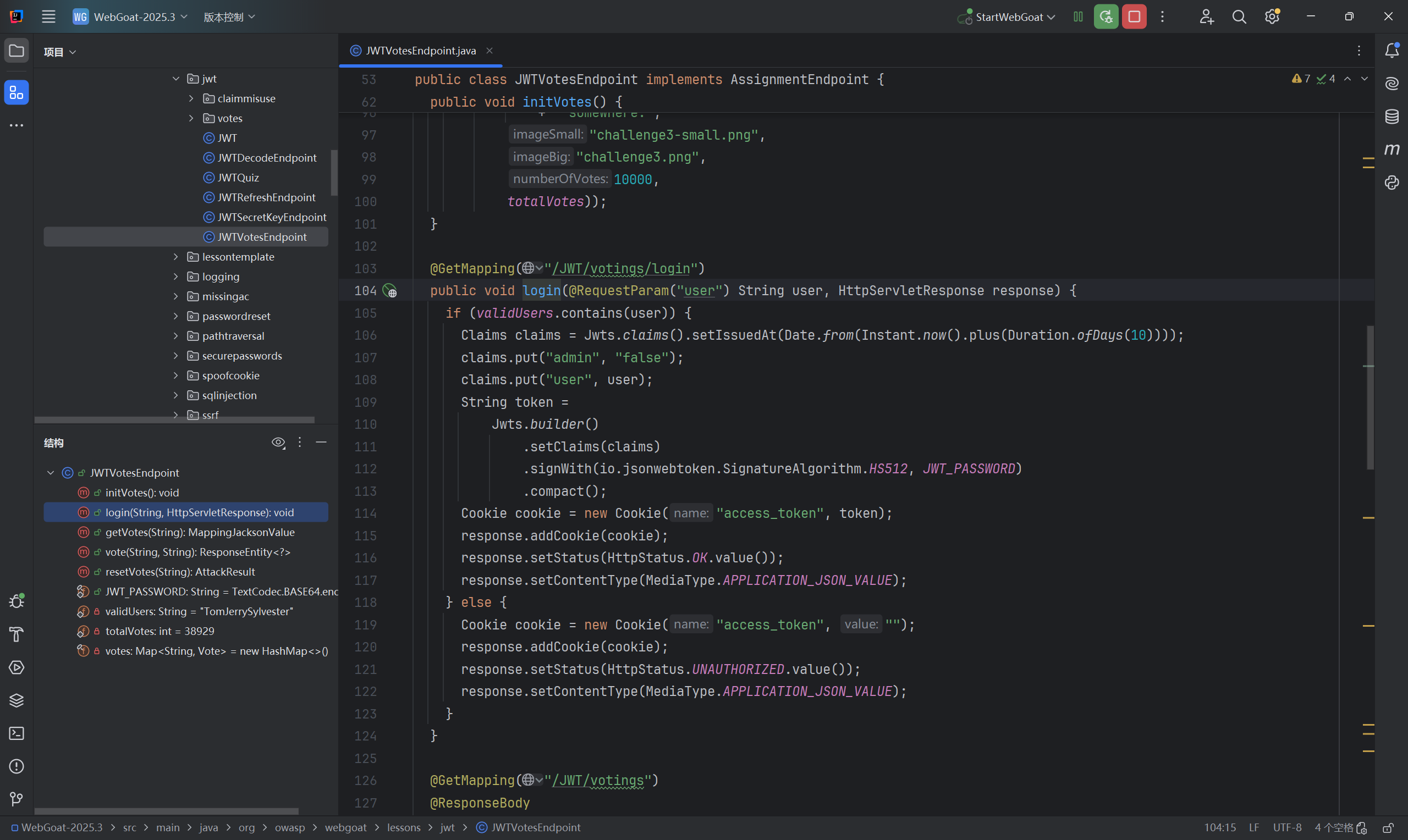The image size is (1408, 840).
Task: Open the main hamburger menu
Action: coord(49,16)
